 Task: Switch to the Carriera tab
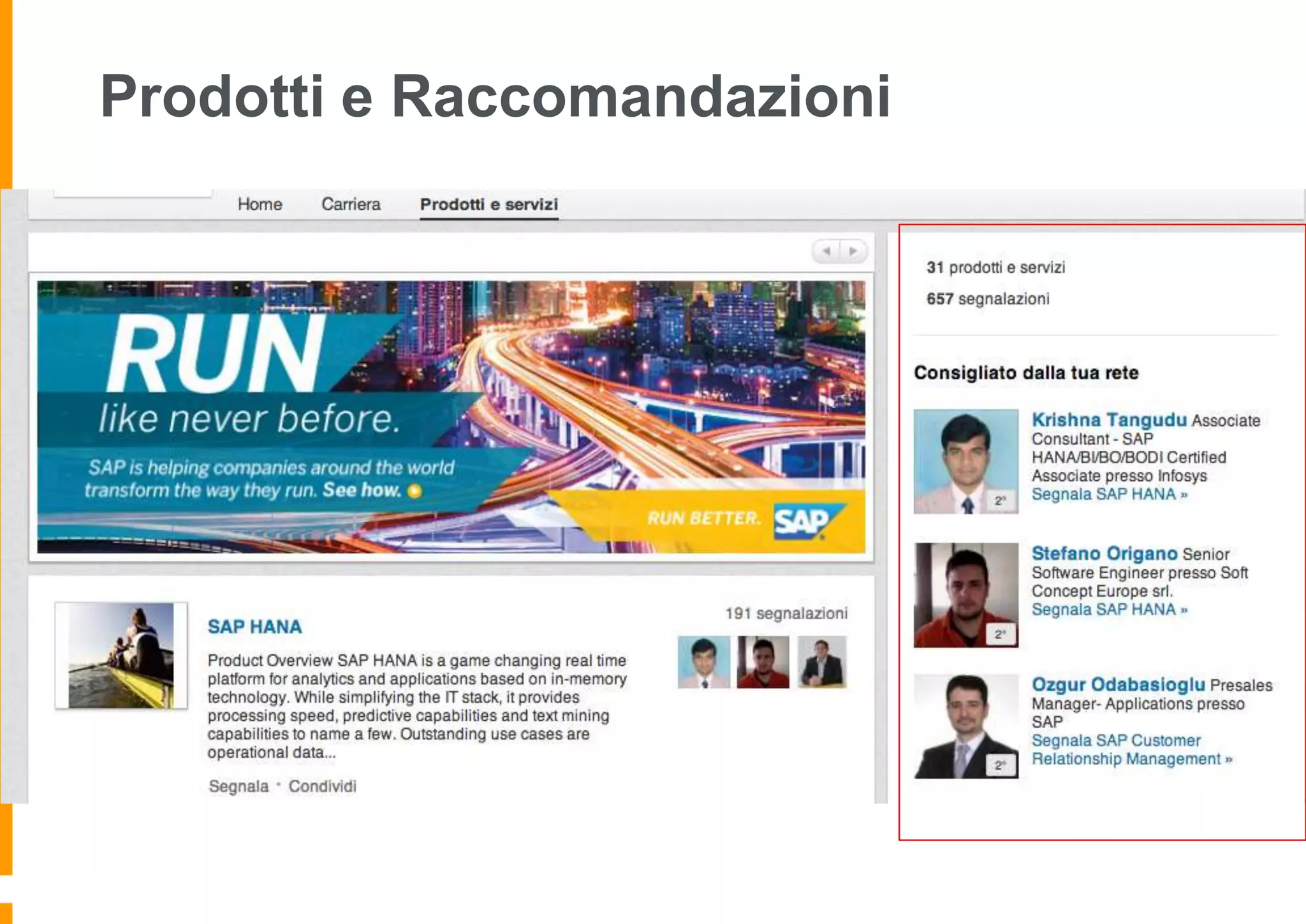click(351, 204)
